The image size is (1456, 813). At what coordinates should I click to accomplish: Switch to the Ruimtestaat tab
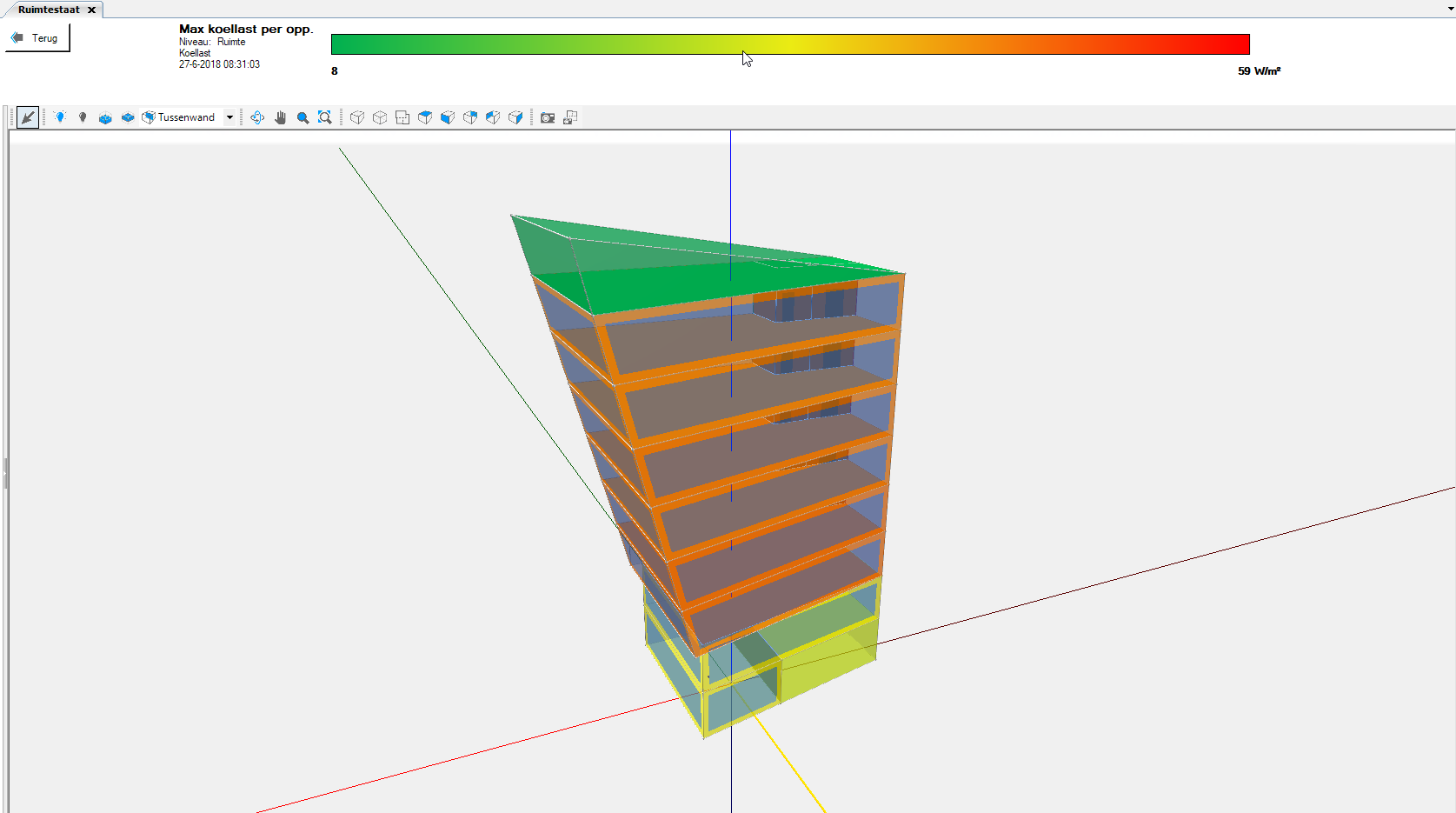click(49, 10)
